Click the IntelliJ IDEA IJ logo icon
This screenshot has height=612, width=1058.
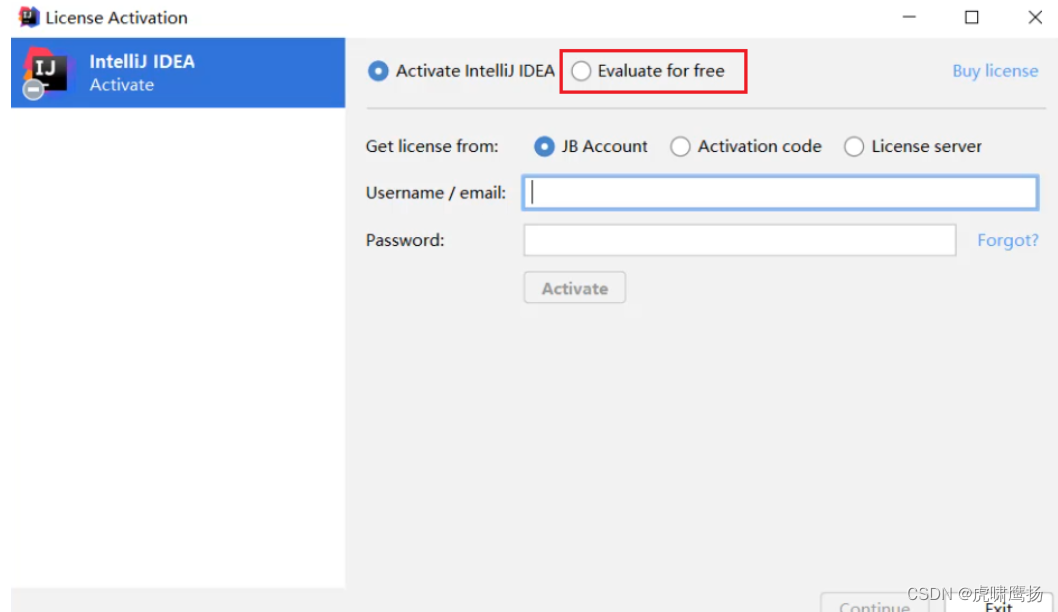pyautogui.click(x=45, y=73)
